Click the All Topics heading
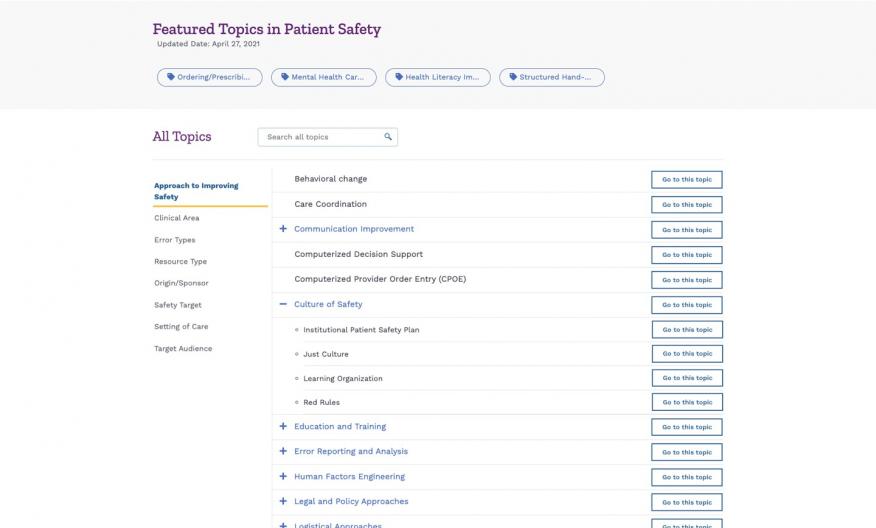Viewport: 876px width, 528px height. (182, 136)
